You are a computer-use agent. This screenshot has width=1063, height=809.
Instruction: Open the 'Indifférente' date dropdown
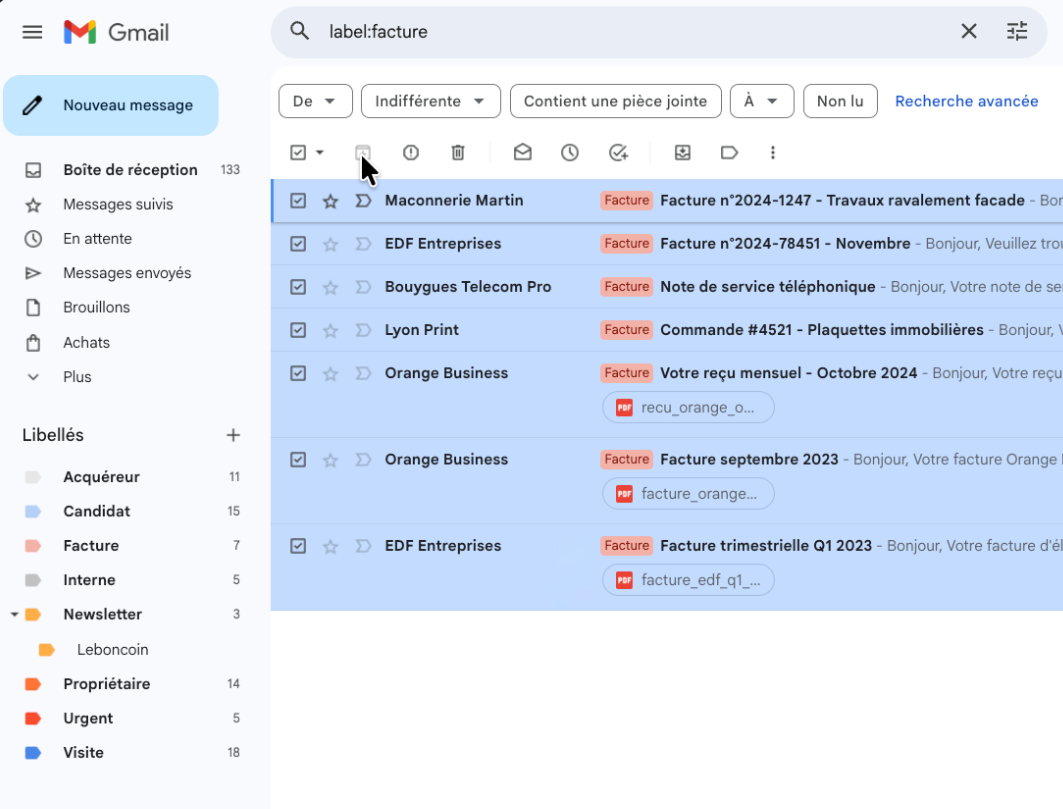pyautogui.click(x=430, y=101)
